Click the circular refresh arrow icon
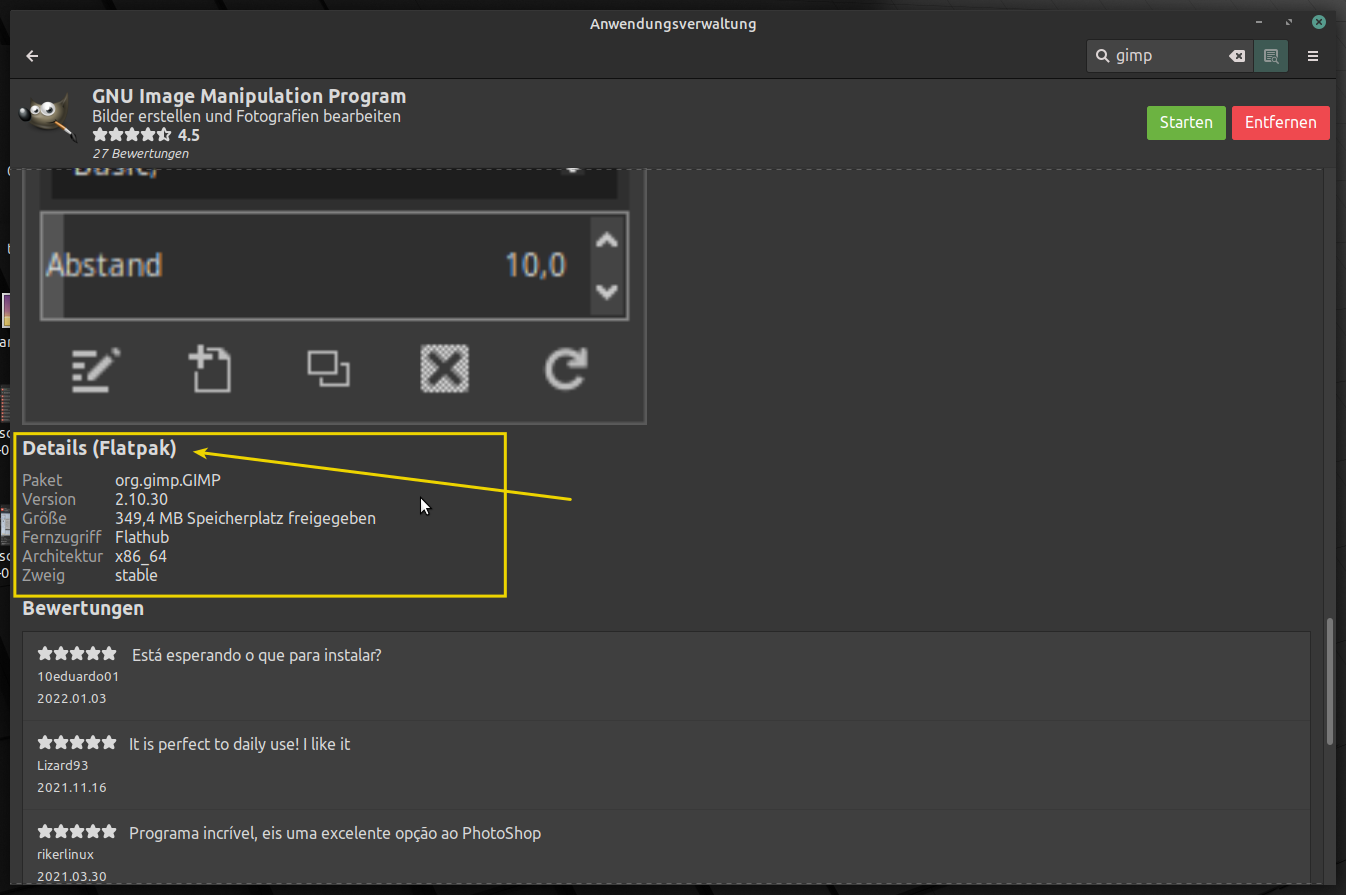This screenshot has height=895, width=1346. point(565,369)
